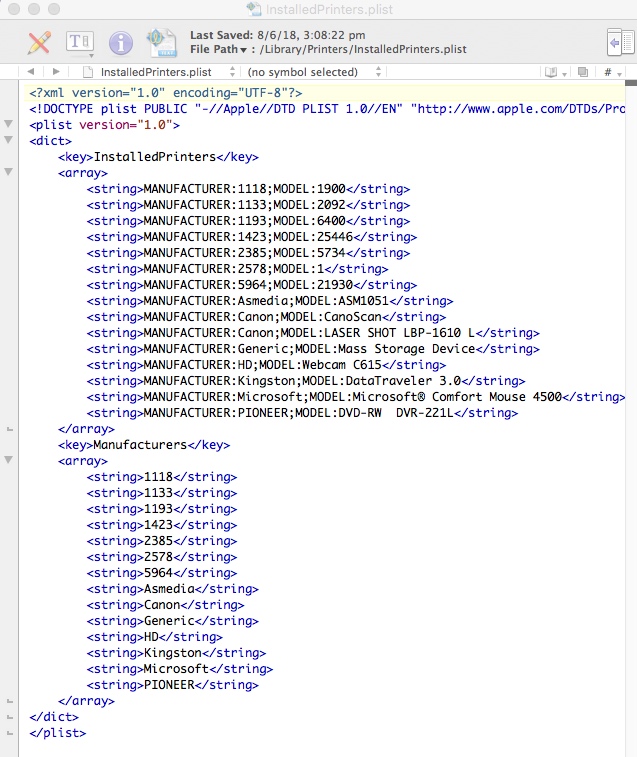This screenshot has height=757, width=637.
Task: Open the book counterpart menu icon
Action: click(x=555, y=72)
